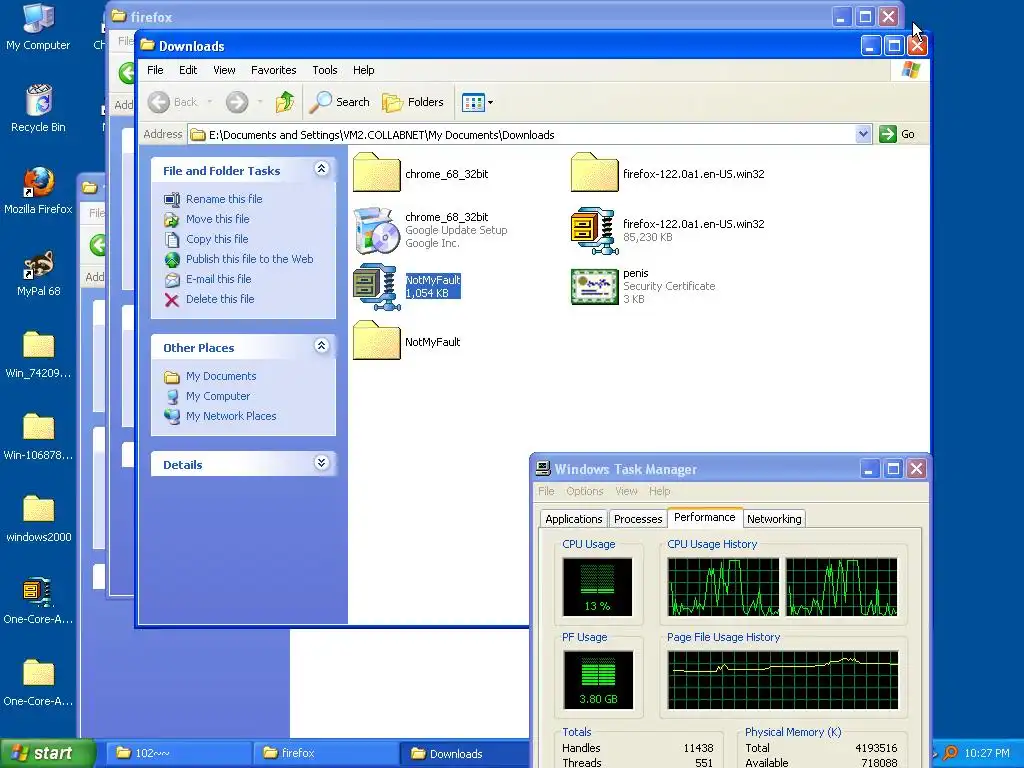
Task: Open Search in Downloads toolbar
Action: click(x=340, y=102)
